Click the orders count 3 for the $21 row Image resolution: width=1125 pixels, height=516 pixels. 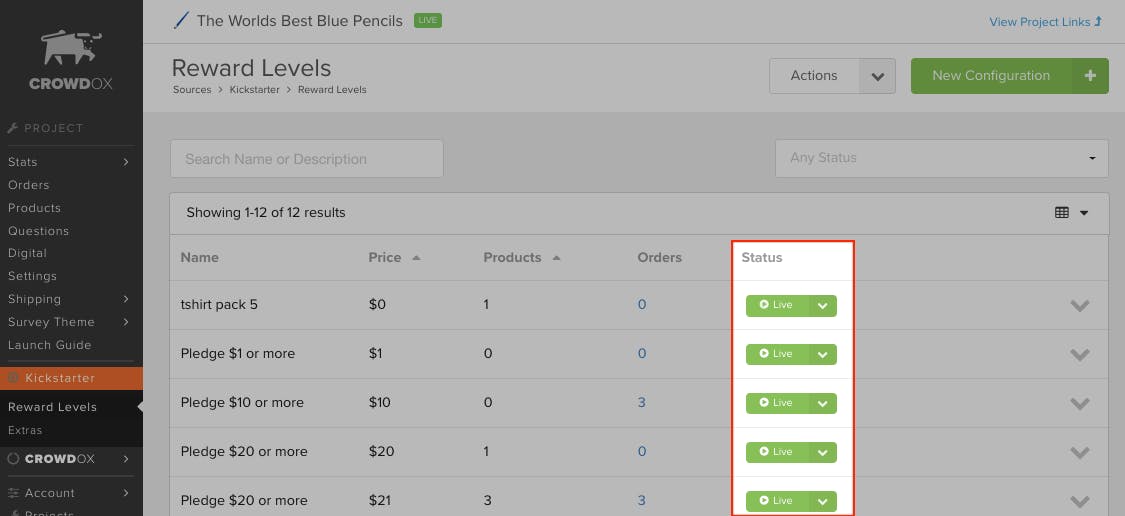(642, 500)
